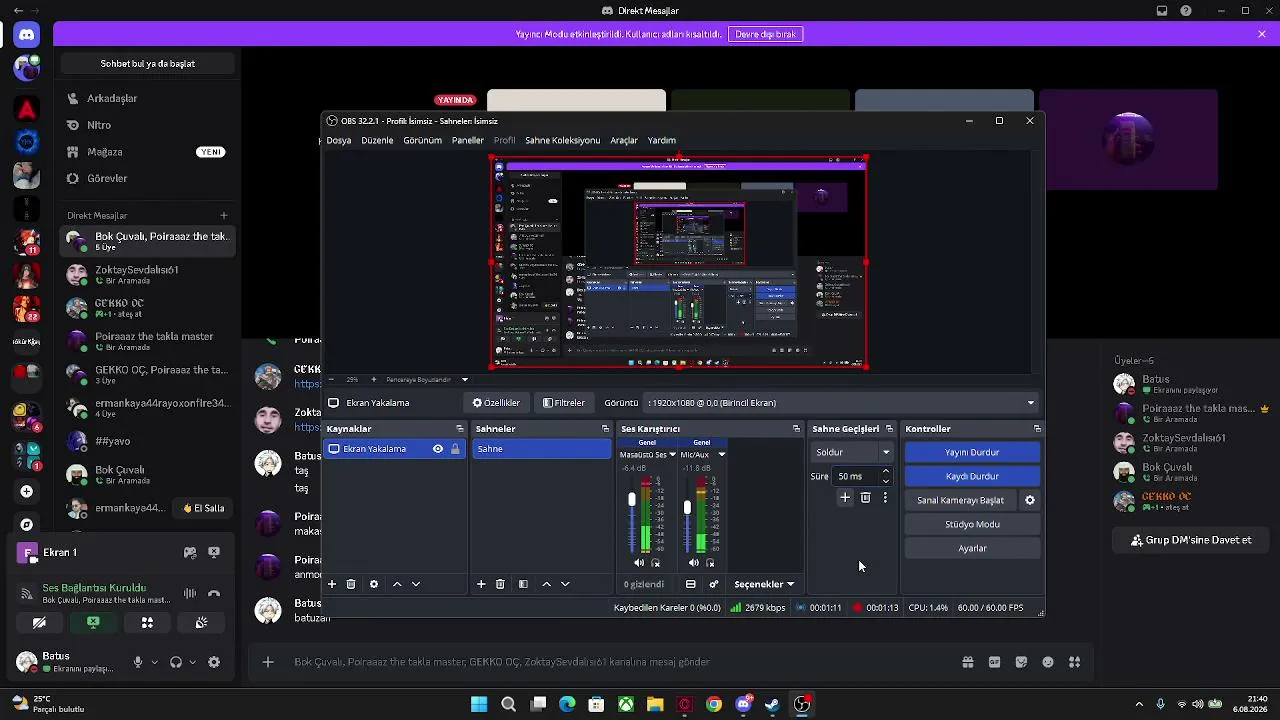Image resolution: width=1280 pixels, height=720 pixels.
Task: Attach a file with Discord plus button
Action: (x=268, y=662)
